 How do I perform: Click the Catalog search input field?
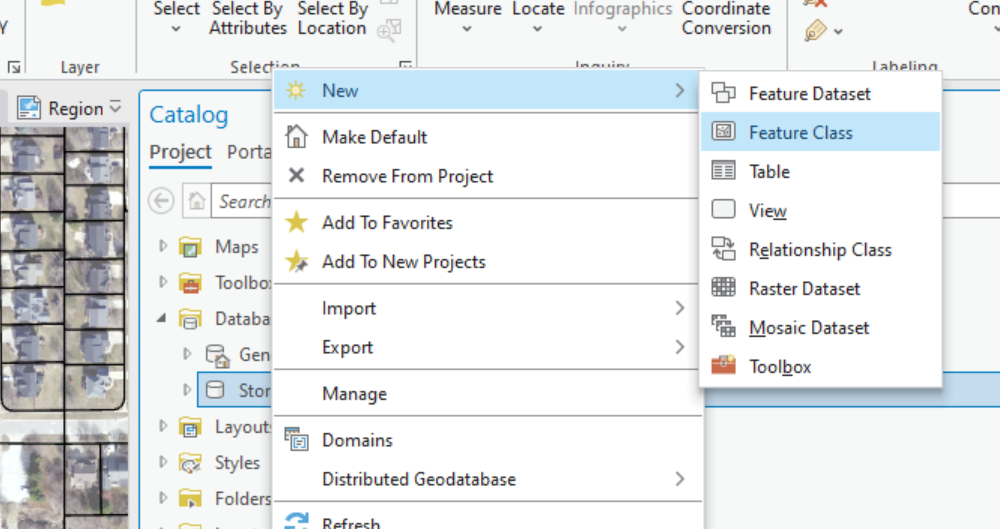click(245, 201)
